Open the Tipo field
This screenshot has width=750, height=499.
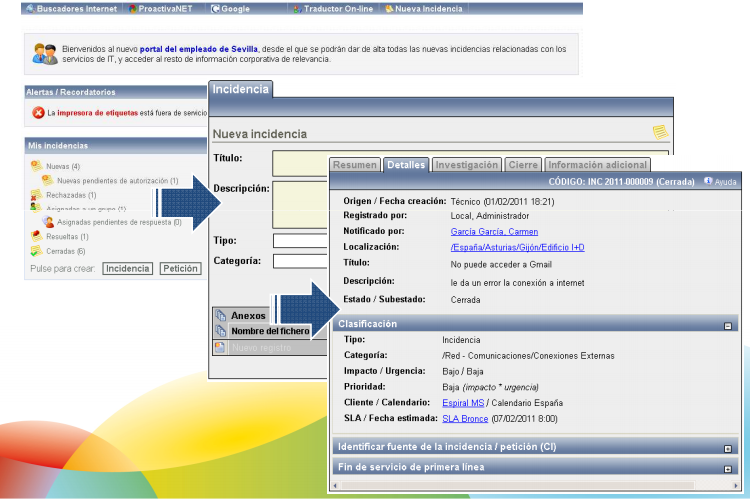[300, 241]
